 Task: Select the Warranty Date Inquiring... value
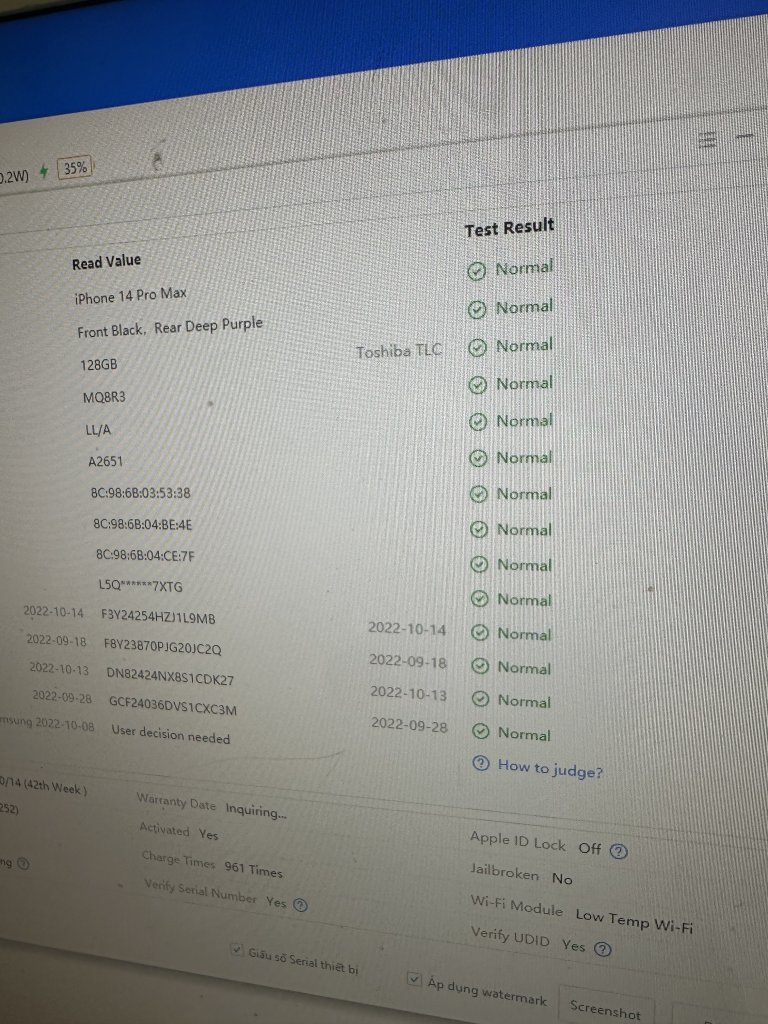[256, 811]
